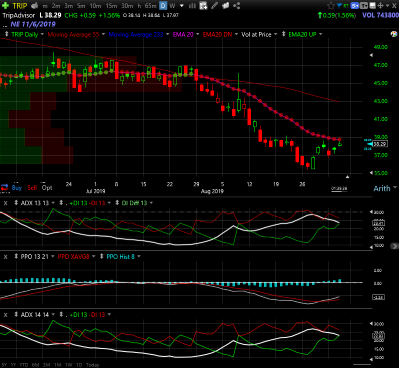Click the Buy button

[x=17, y=188]
